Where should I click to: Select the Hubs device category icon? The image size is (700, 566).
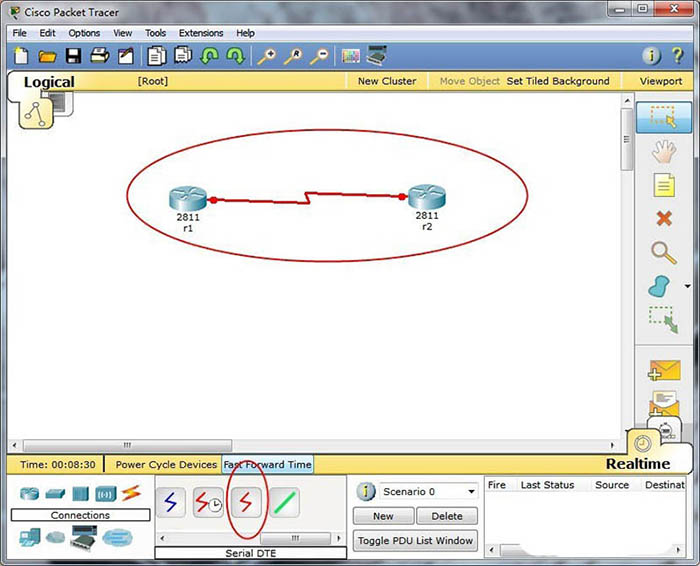click(x=80, y=494)
